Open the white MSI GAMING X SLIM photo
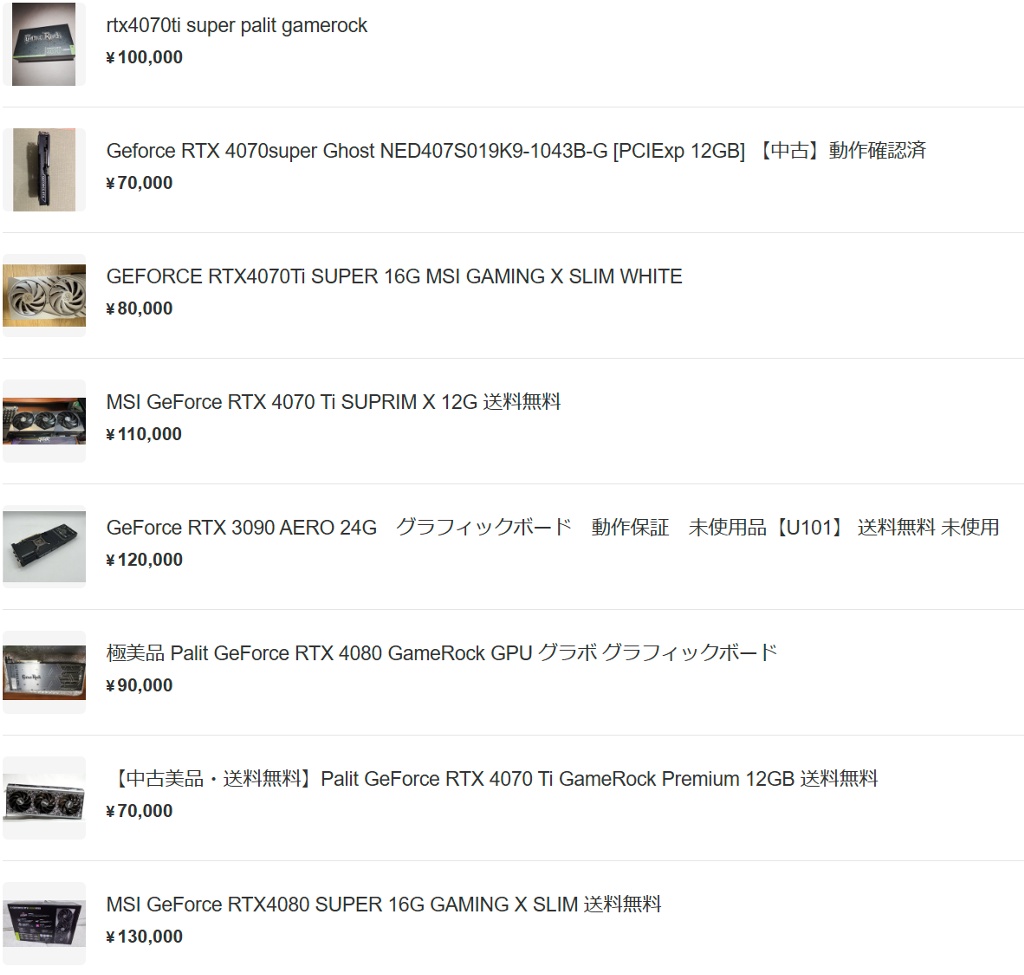Viewport: 1024px width, 975px height. pos(44,295)
